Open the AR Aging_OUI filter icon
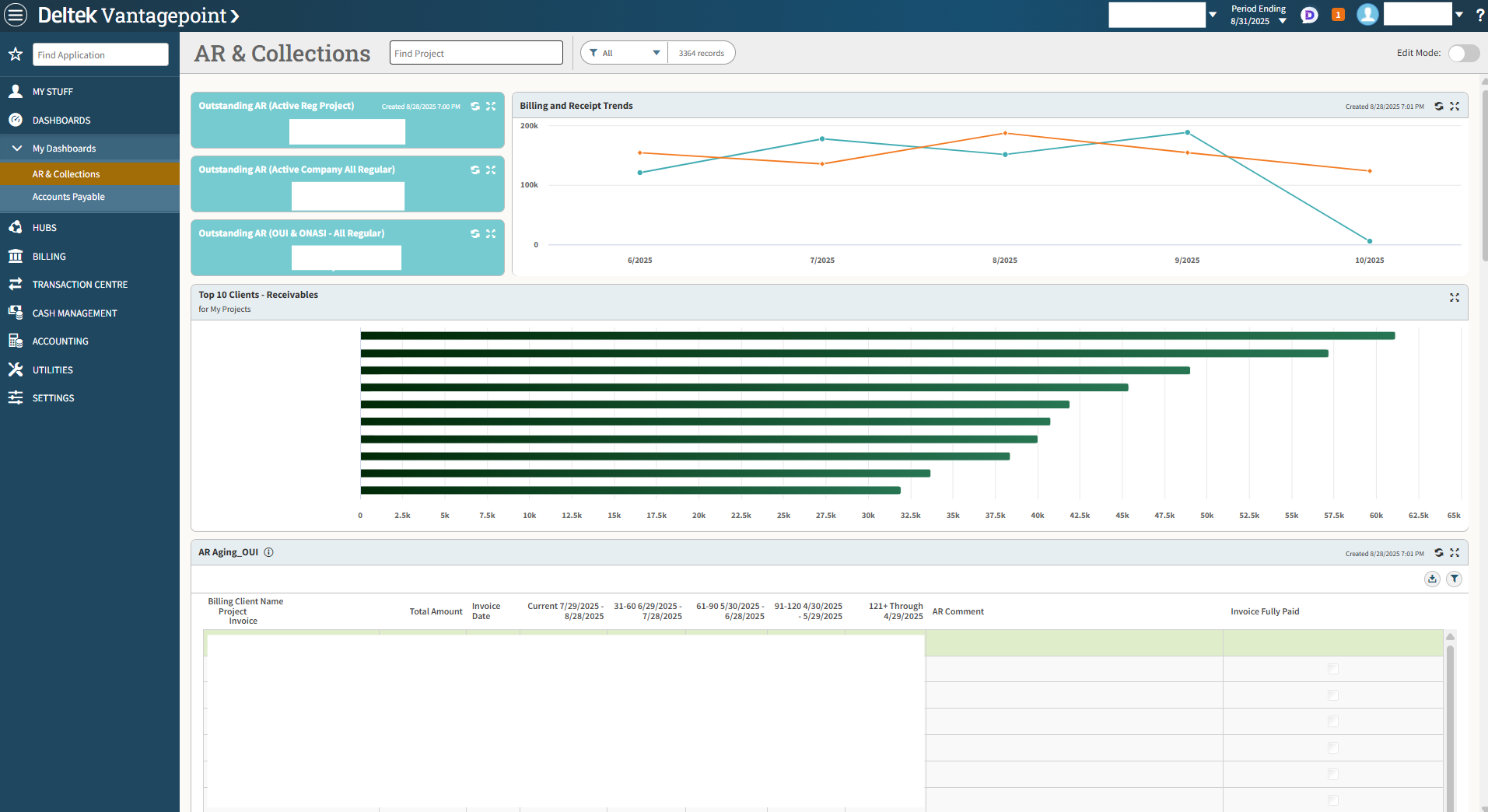The image size is (1488, 812). point(1454,579)
